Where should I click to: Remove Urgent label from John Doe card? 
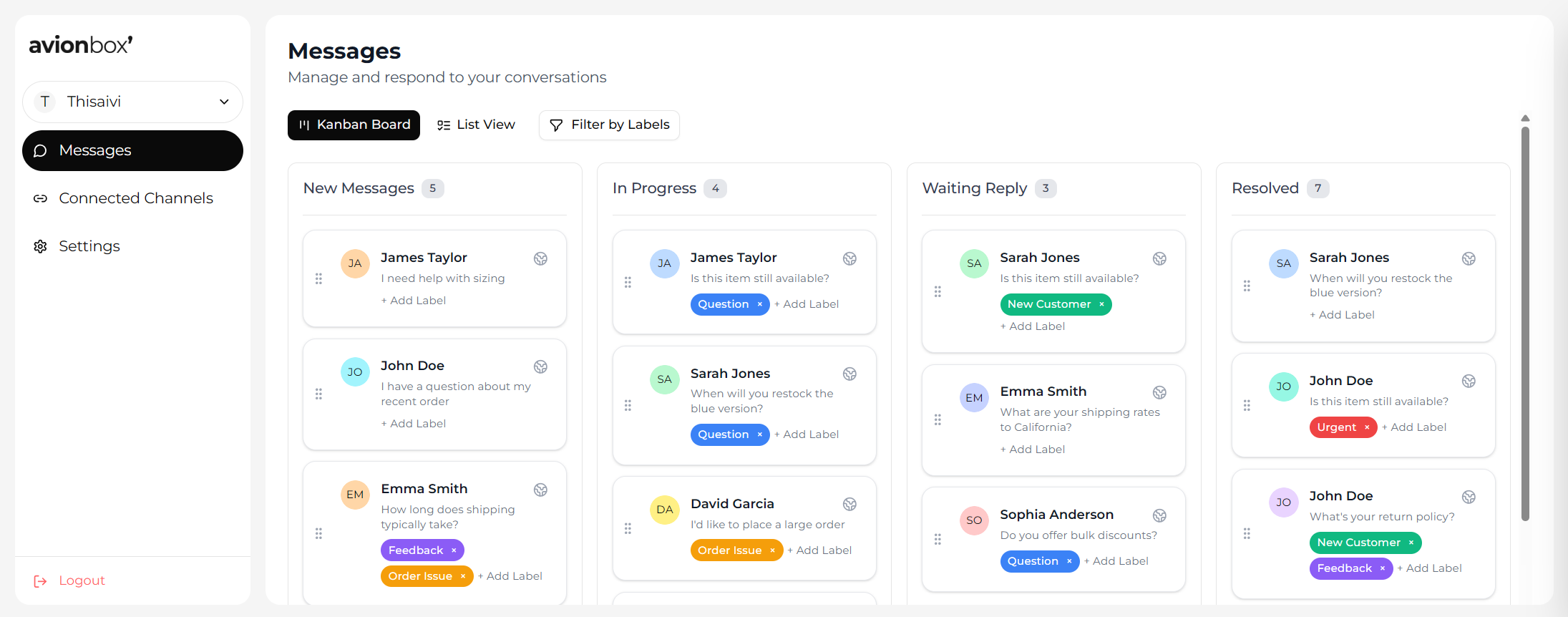pos(1366,427)
